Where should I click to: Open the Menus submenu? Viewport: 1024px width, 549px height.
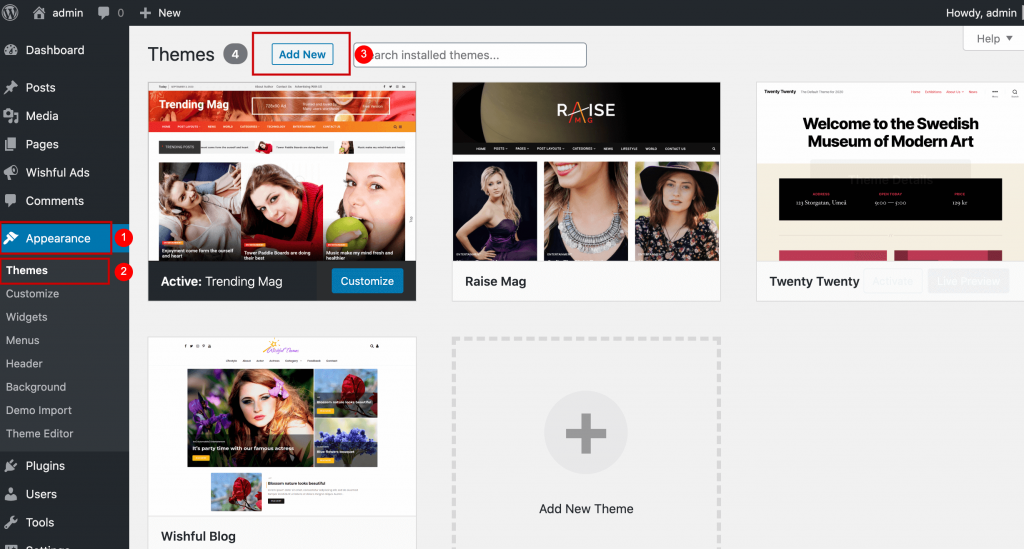pyautogui.click(x=23, y=340)
